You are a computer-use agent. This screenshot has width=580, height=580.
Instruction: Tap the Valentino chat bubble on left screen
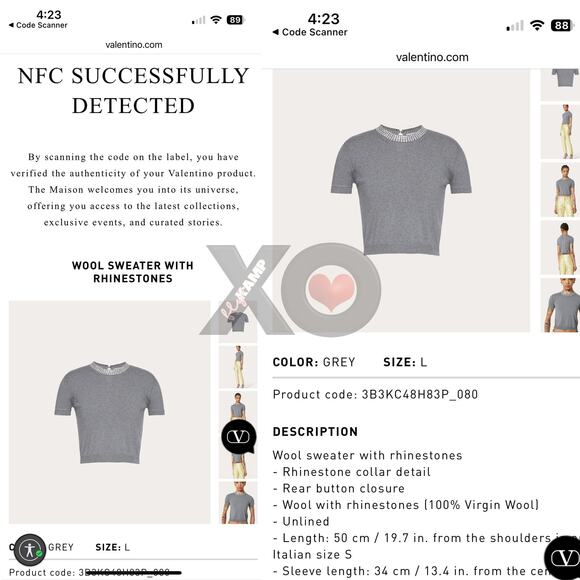239,437
